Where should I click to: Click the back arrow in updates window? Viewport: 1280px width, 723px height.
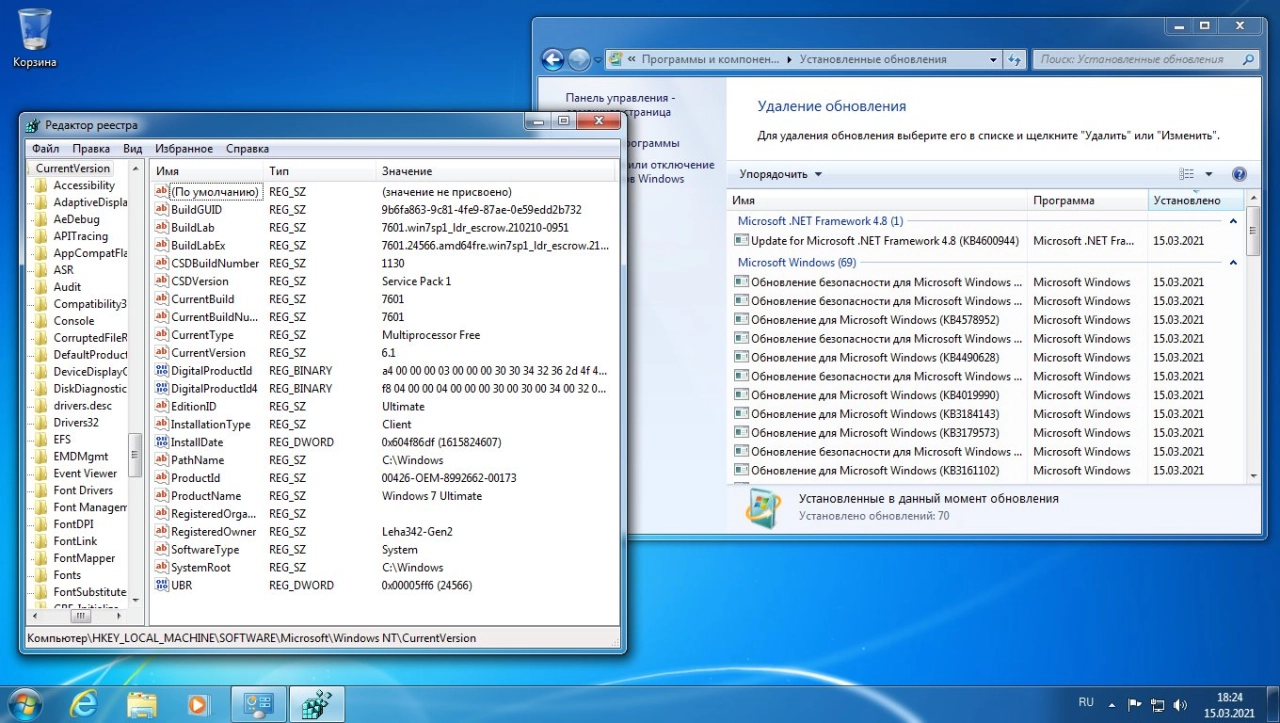553,60
